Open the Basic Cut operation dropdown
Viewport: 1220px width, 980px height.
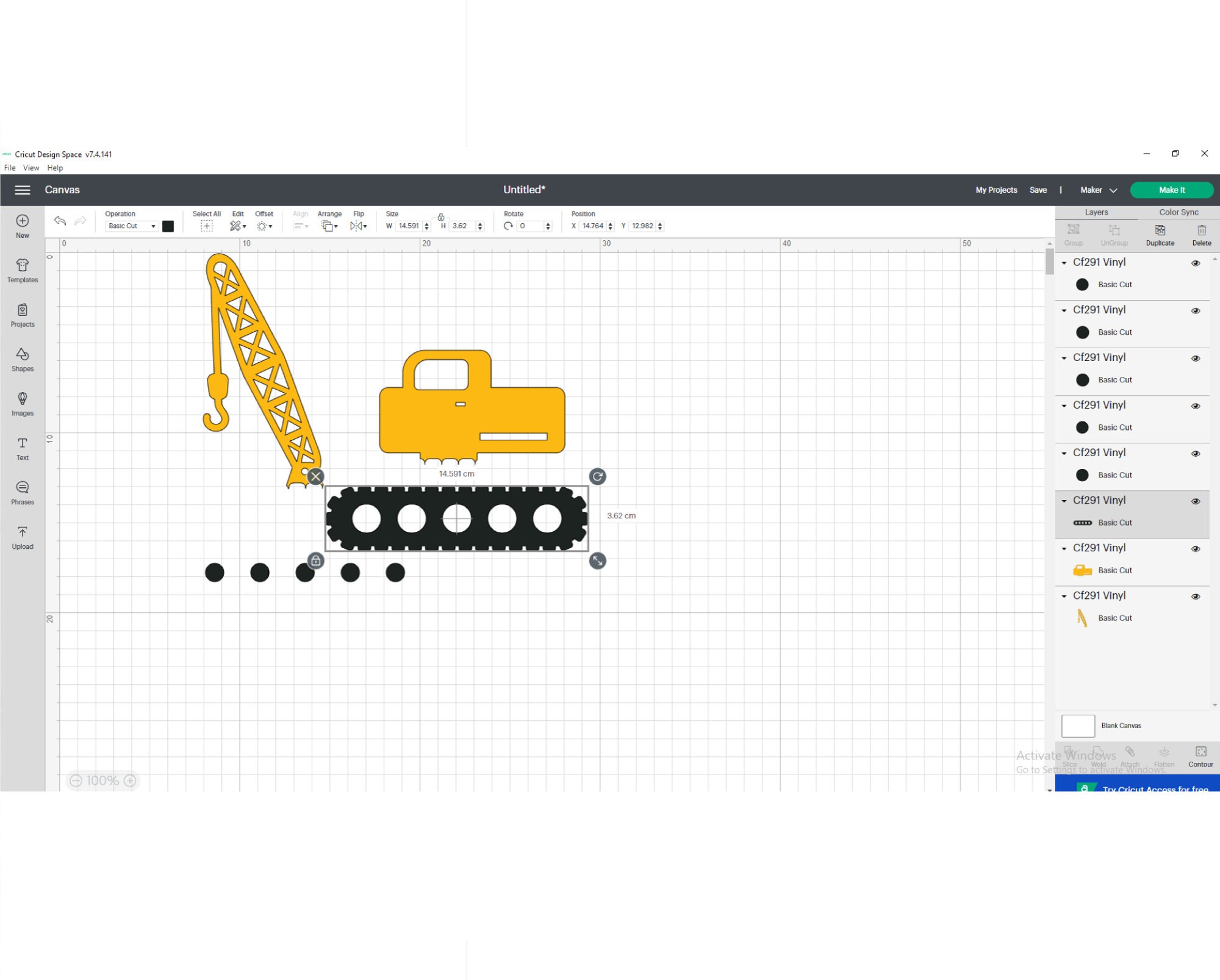pyautogui.click(x=131, y=226)
